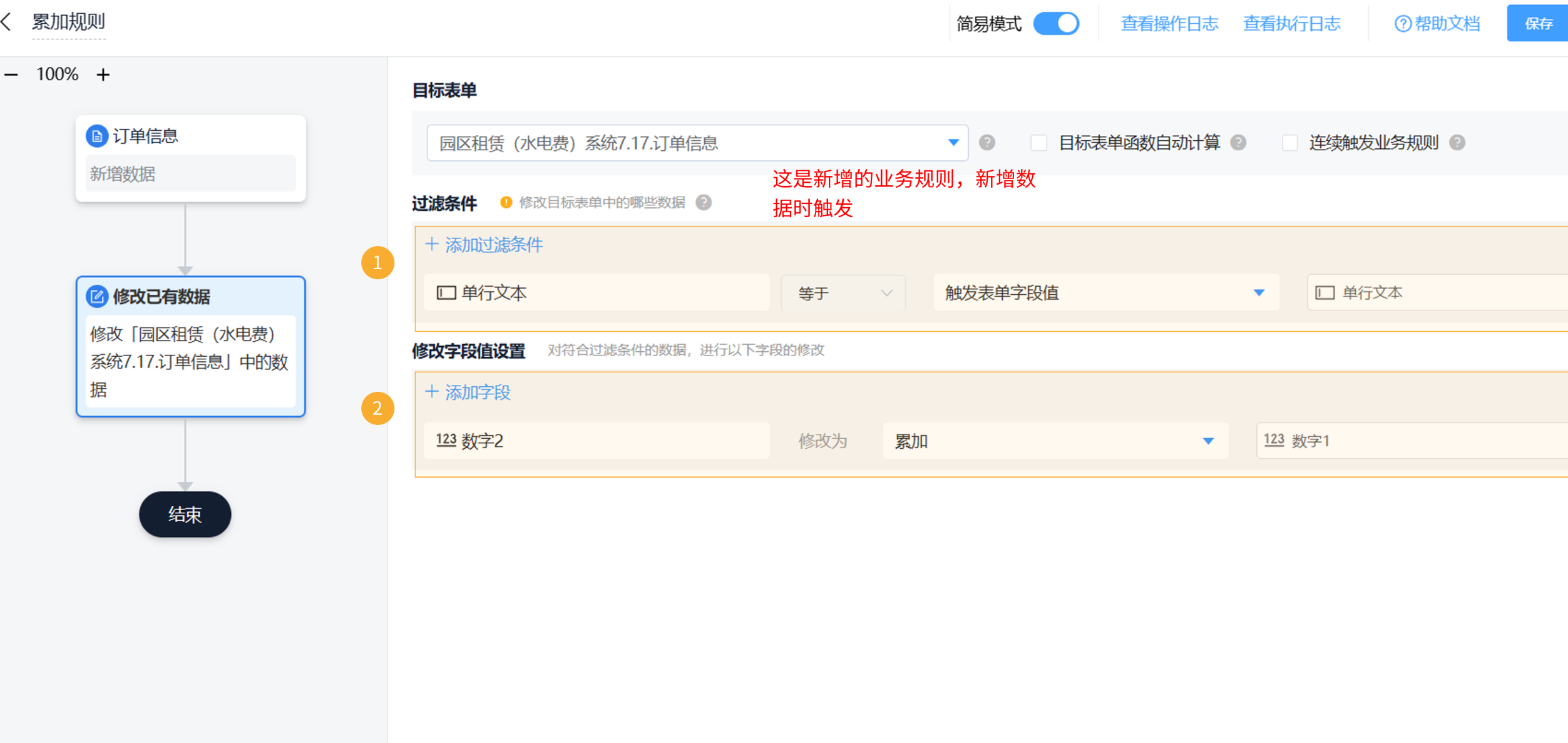Open help tip for 目标表单函数自动计算
This screenshot has height=743, width=1568.
coord(1238,143)
